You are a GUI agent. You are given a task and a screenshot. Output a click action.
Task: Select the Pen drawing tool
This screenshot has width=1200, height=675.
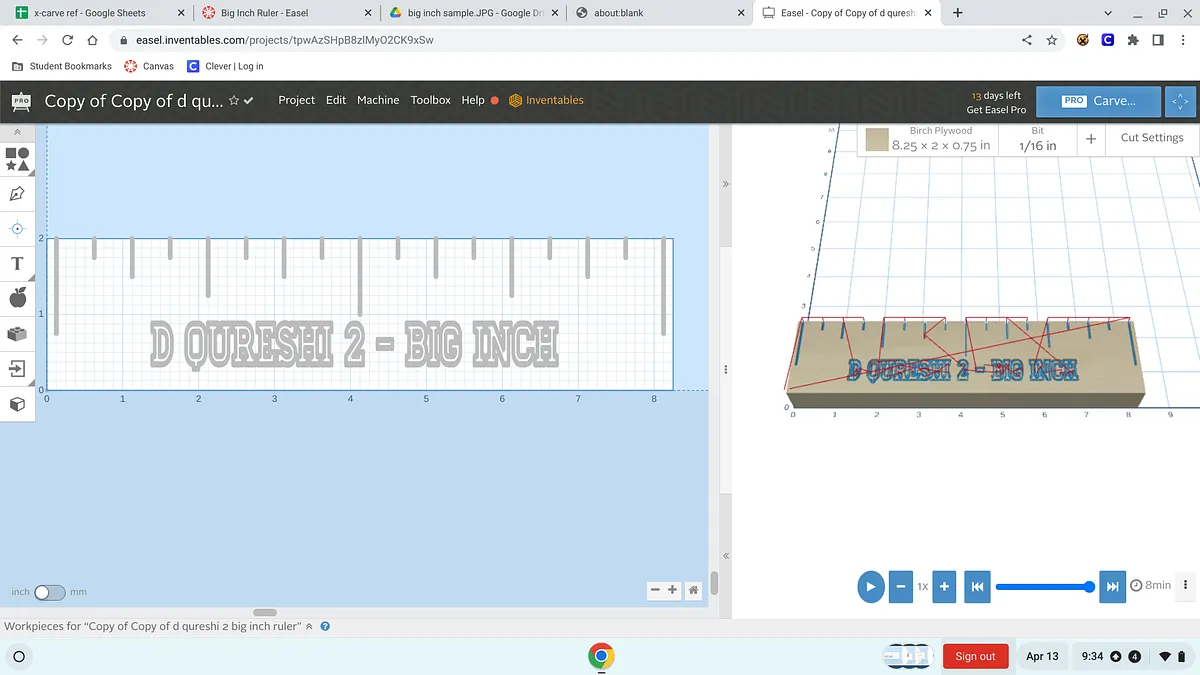17,194
